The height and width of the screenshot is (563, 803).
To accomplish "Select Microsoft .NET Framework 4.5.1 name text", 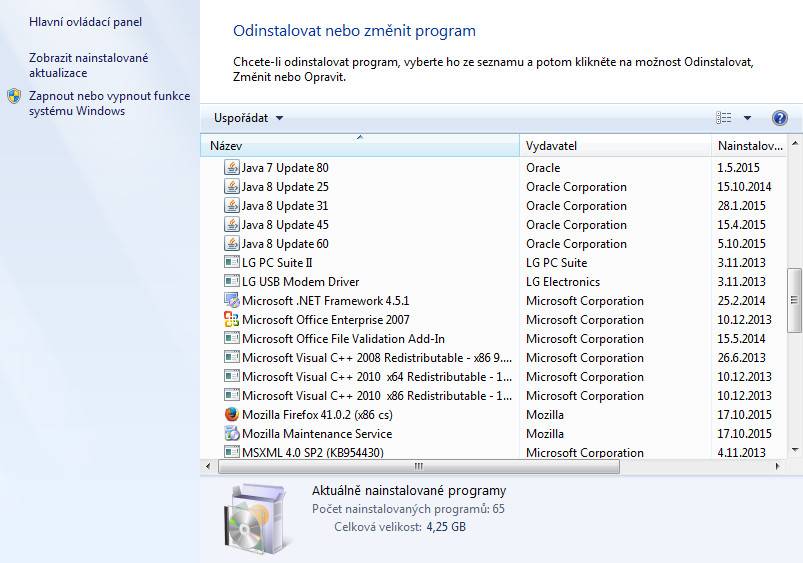I will pyautogui.click(x=326, y=300).
